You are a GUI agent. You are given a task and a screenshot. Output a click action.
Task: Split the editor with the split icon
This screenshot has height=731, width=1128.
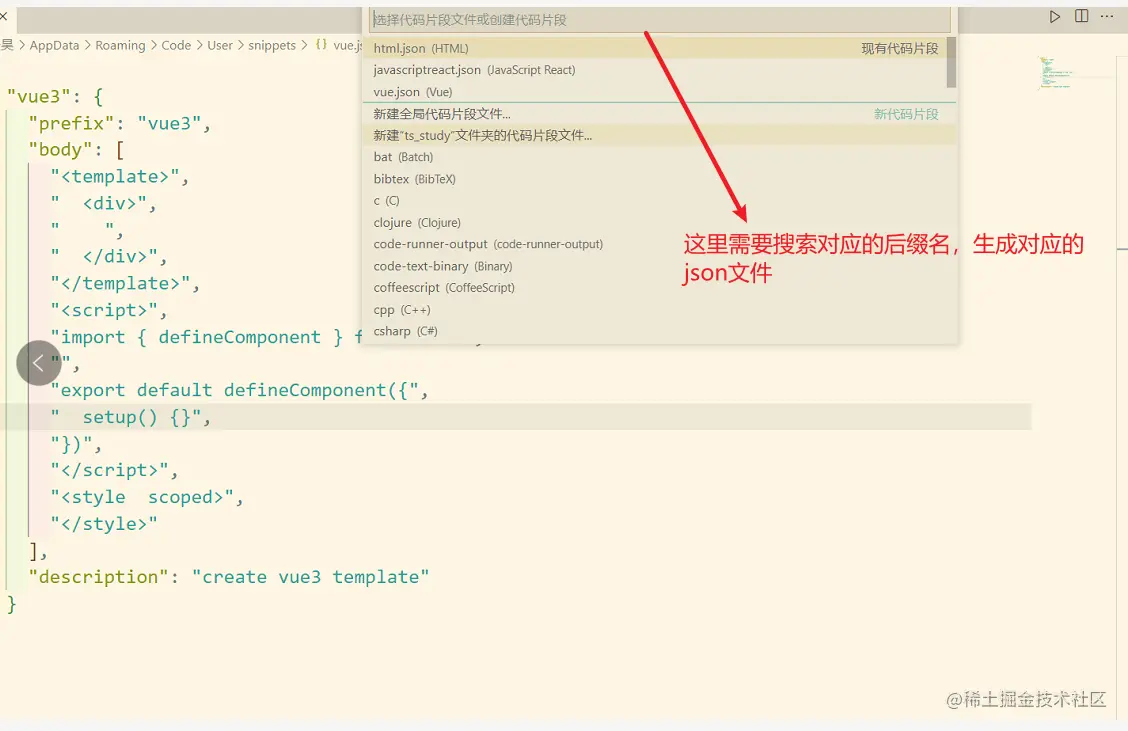click(x=1081, y=16)
